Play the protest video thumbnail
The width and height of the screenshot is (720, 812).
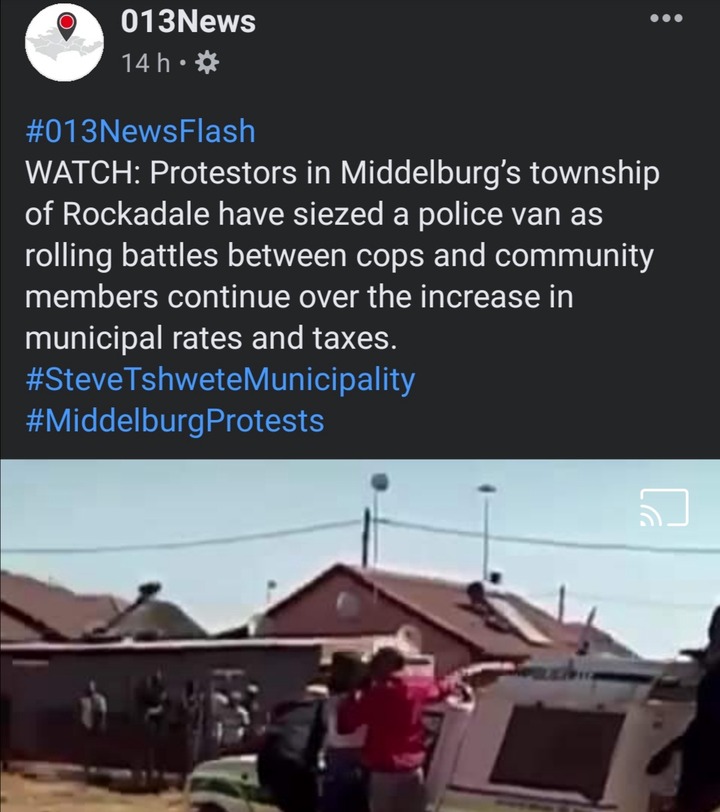click(x=360, y=635)
